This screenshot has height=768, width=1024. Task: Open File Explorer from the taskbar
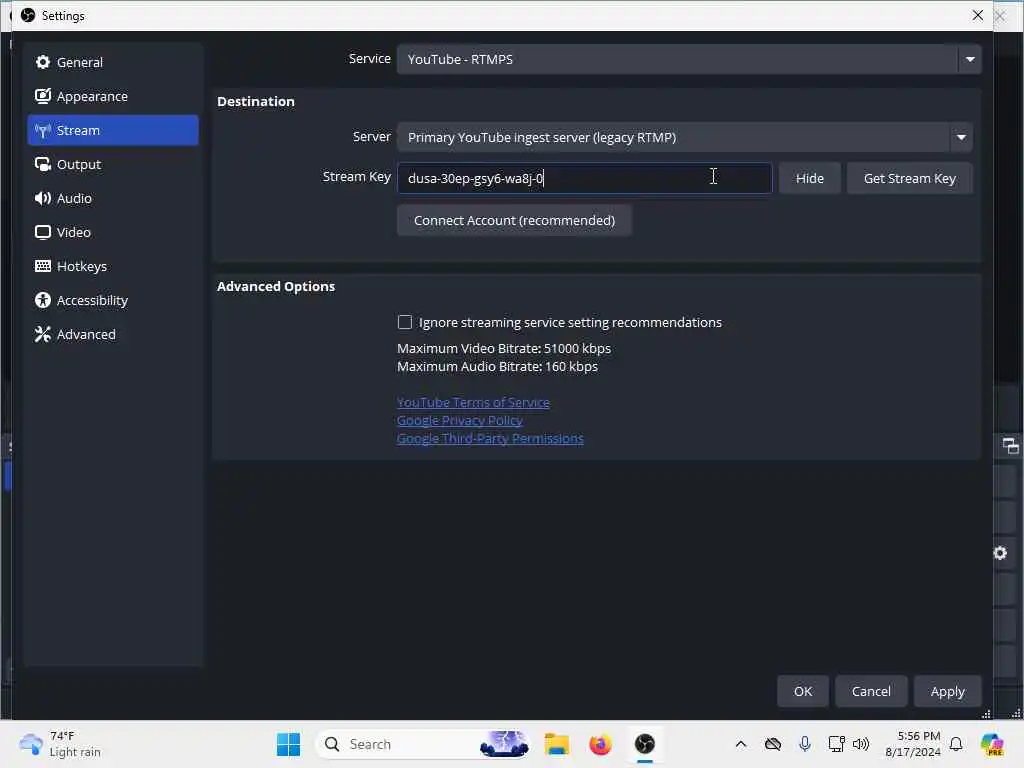pos(556,744)
